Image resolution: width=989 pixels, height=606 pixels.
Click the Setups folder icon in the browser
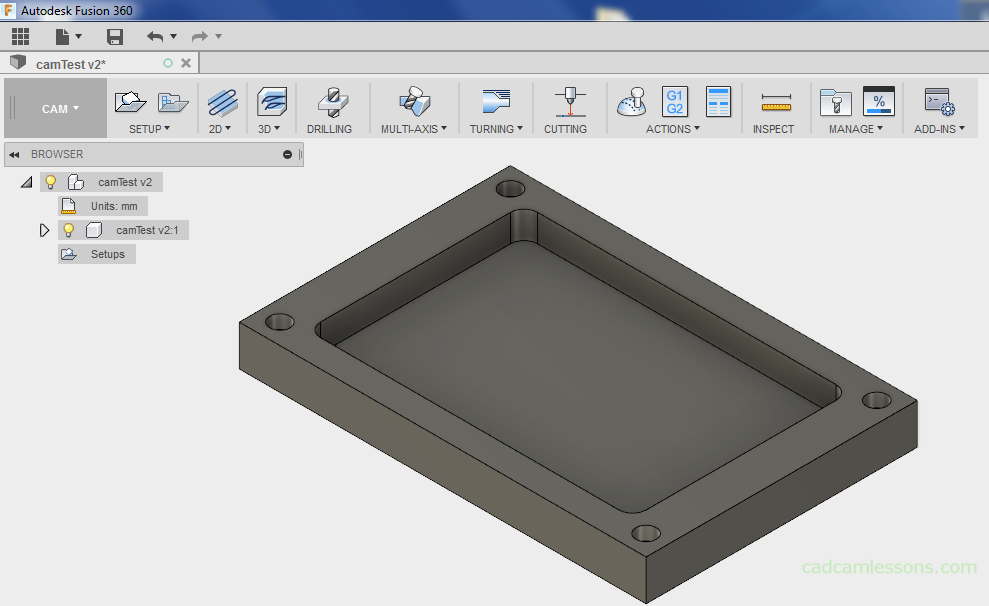coord(68,253)
